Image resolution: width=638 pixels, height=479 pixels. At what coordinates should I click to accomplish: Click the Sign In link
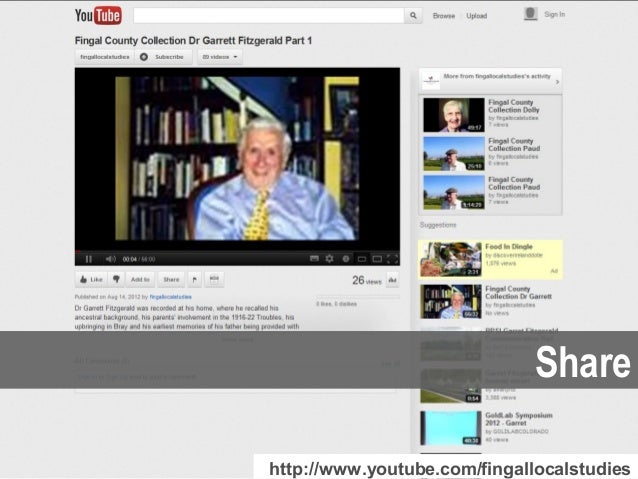click(x=555, y=14)
